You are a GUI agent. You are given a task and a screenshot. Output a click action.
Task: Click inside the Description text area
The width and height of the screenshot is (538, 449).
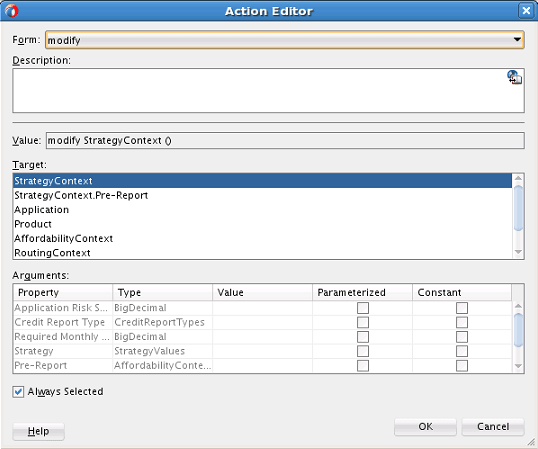[261, 91]
